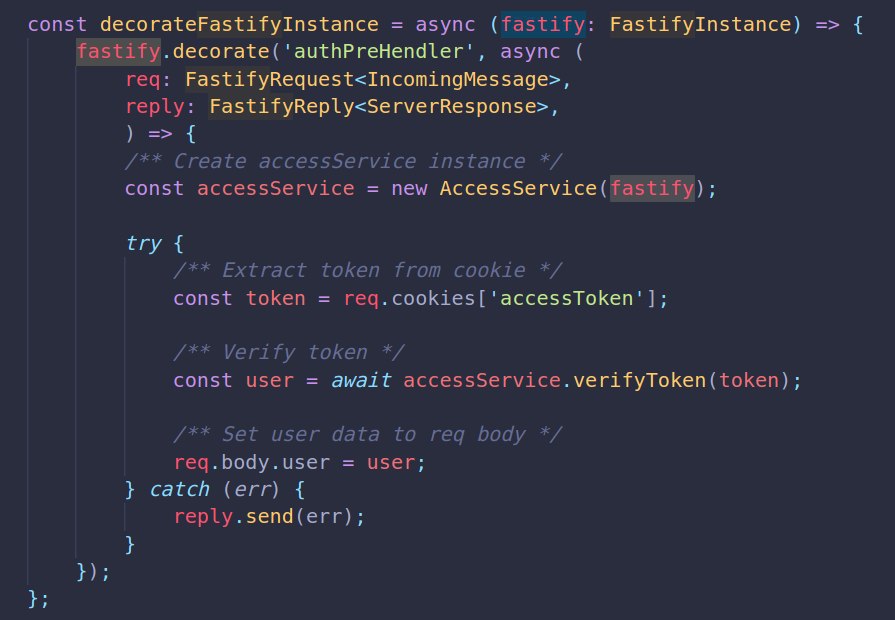Click the AccessService constructor call
The height and width of the screenshot is (620, 895).
coord(518,188)
